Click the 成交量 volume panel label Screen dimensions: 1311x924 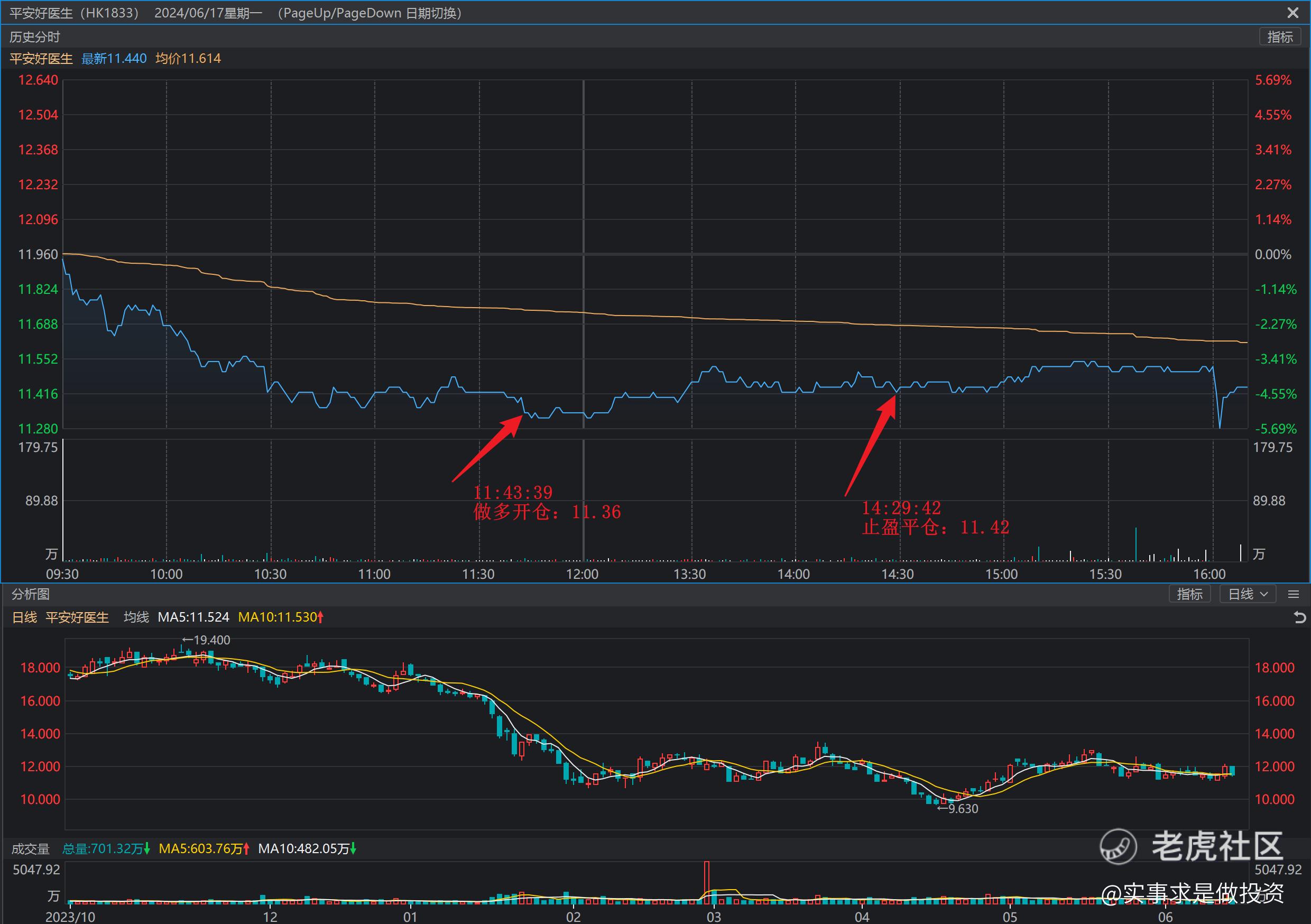point(30,848)
